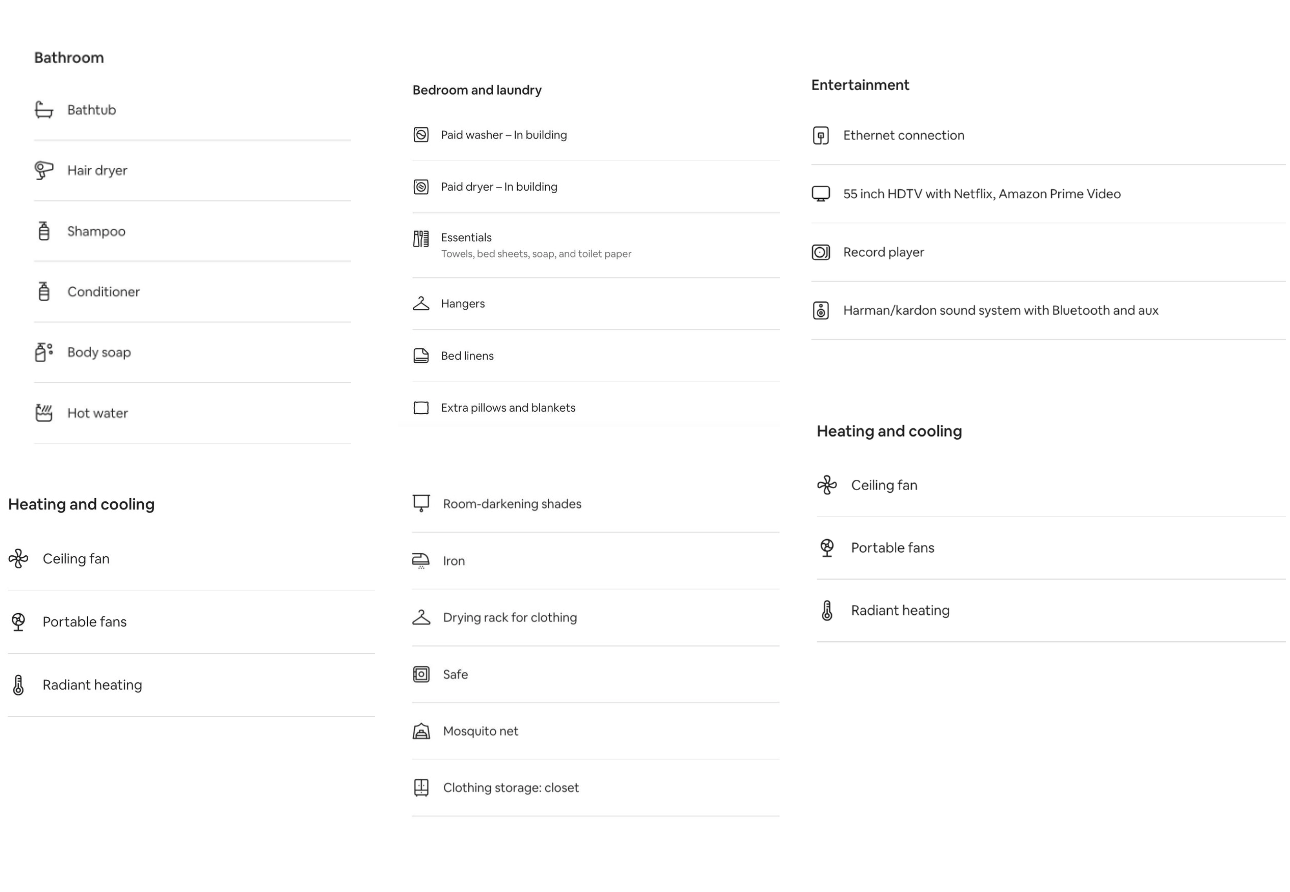1290x892 pixels.
Task: Click the Hot water icon
Action: coord(44,413)
